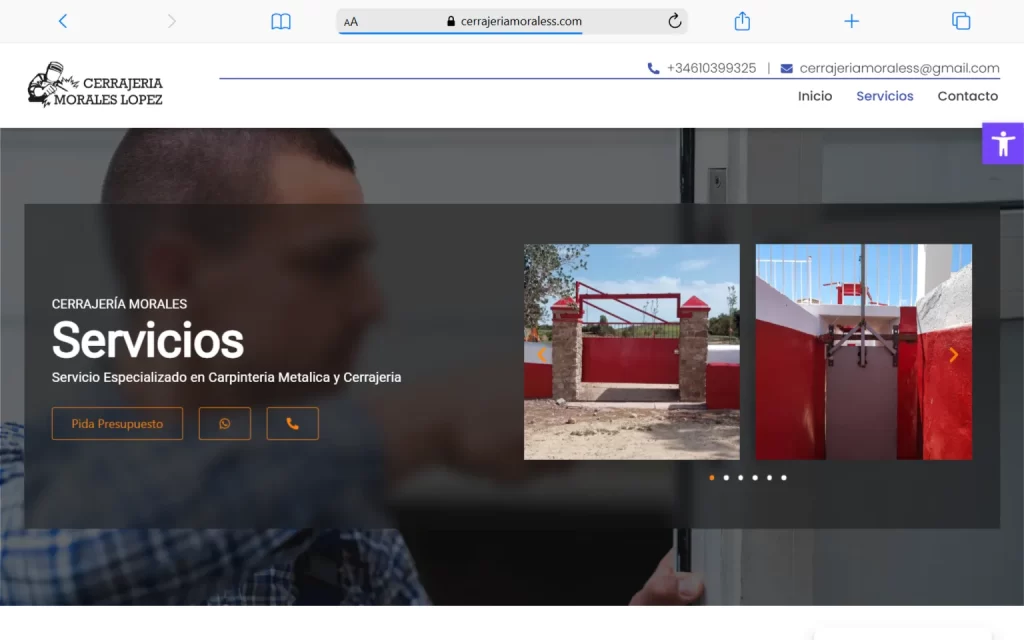
Task: Click the WhatsApp icon button
Action: pyautogui.click(x=225, y=424)
